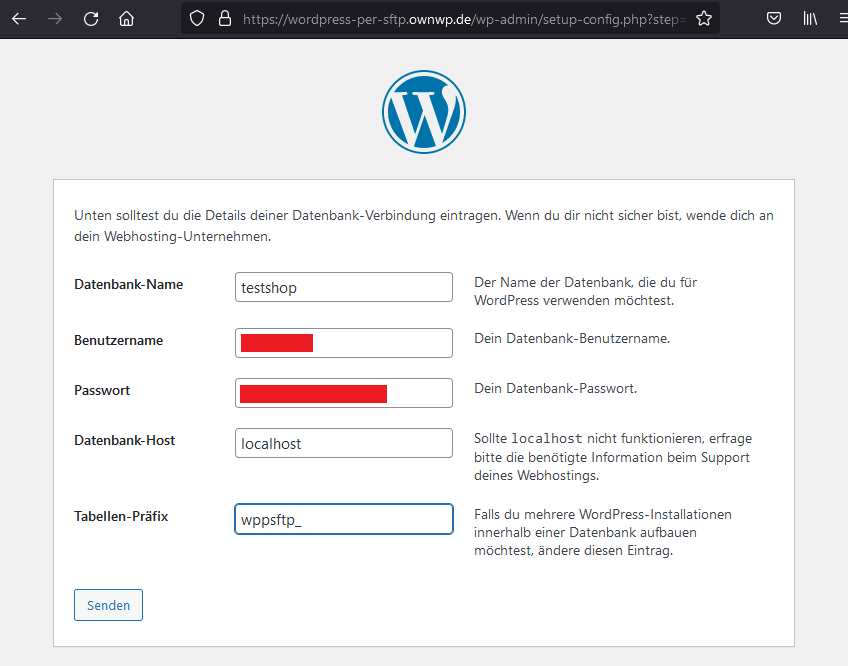Reload the page with the refresh icon
The width and height of the screenshot is (848, 666).
tap(91, 19)
